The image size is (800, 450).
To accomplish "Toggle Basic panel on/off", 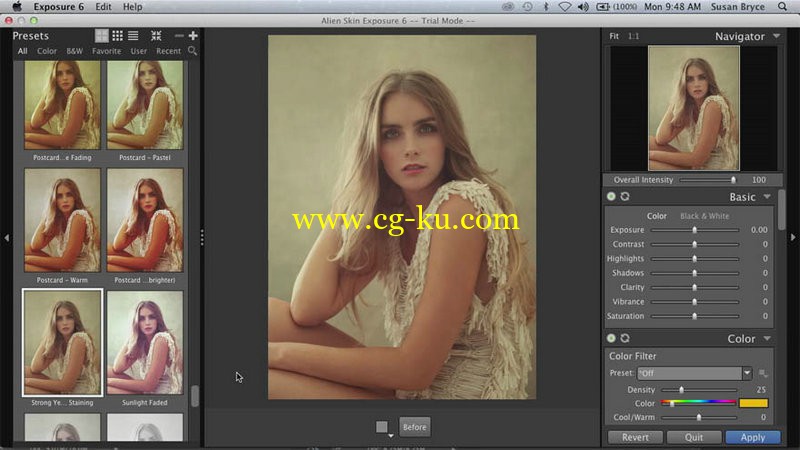I will (611, 196).
